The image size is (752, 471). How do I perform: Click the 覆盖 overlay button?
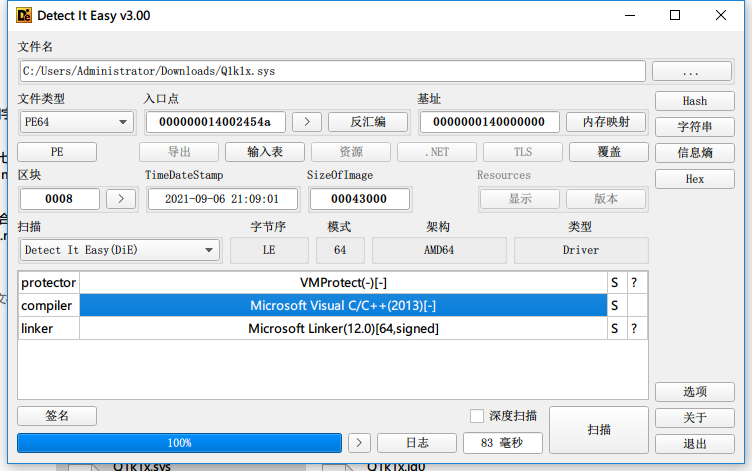609,152
